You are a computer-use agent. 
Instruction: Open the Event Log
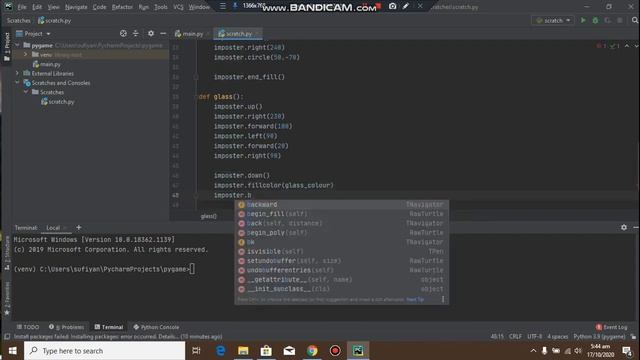pyautogui.click(x=611, y=327)
